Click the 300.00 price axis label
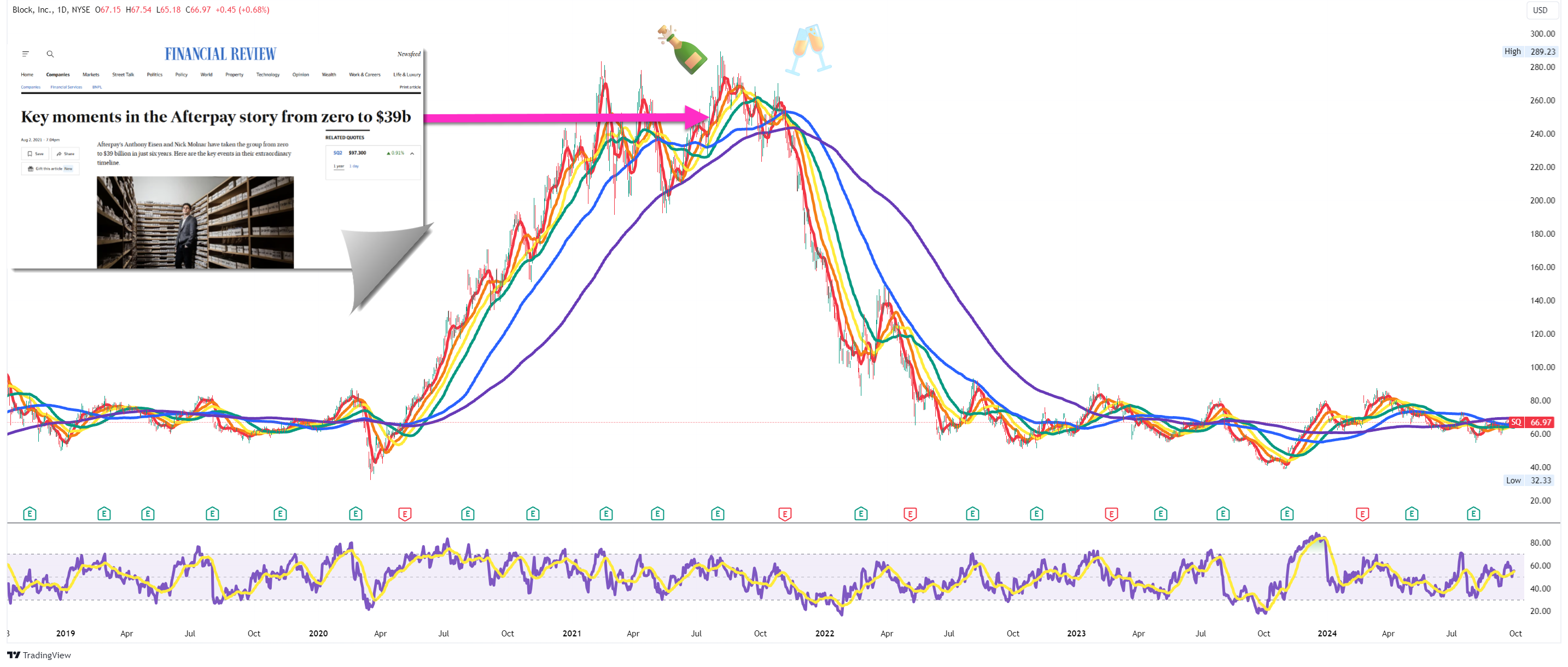Screen dimensions: 1568x667 [x=1542, y=34]
